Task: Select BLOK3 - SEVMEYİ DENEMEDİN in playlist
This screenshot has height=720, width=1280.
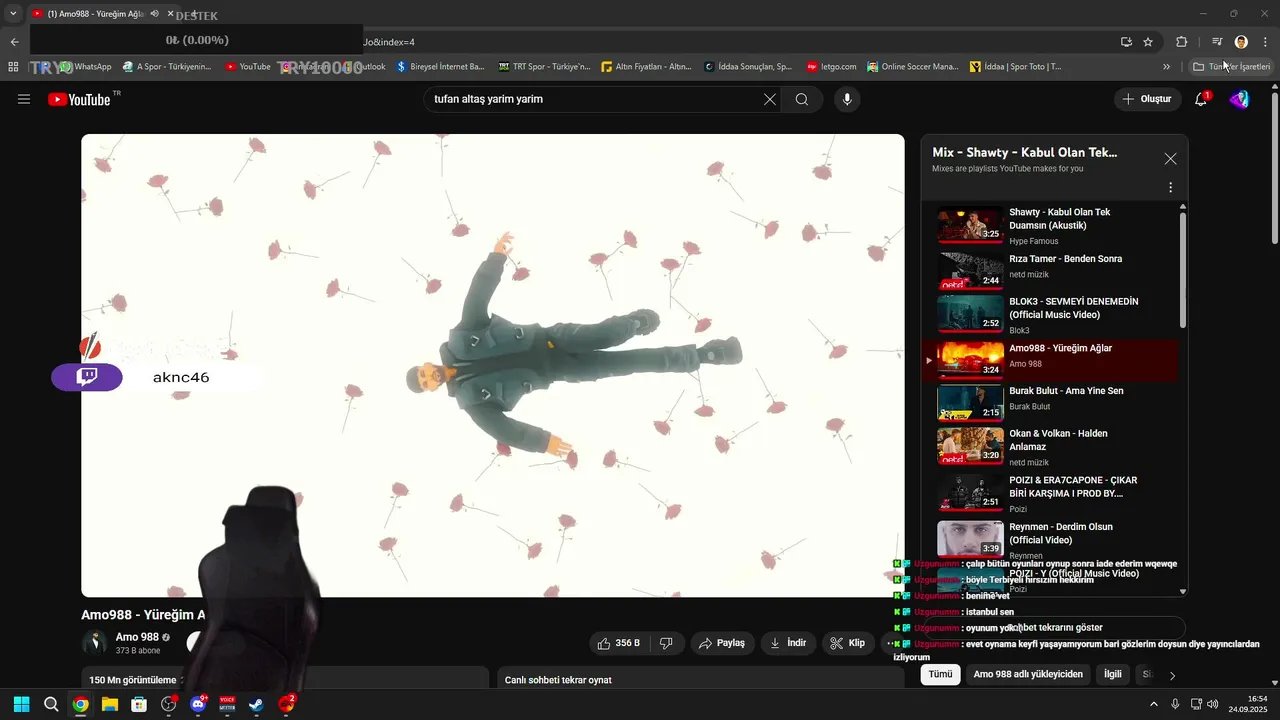Action: click(x=1050, y=313)
